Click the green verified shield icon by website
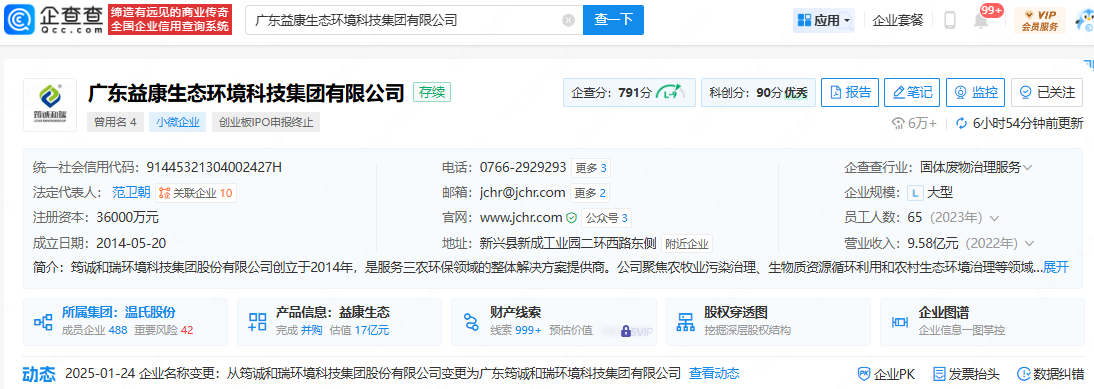The width and height of the screenshot is (1094, 389). tap(571, 218)
